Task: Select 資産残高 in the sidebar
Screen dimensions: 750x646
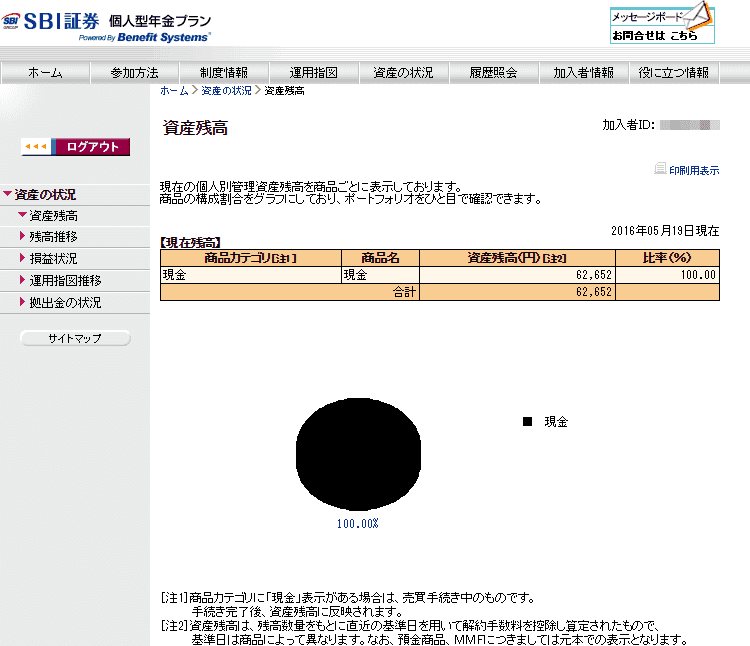Action: tap(53, 216)
